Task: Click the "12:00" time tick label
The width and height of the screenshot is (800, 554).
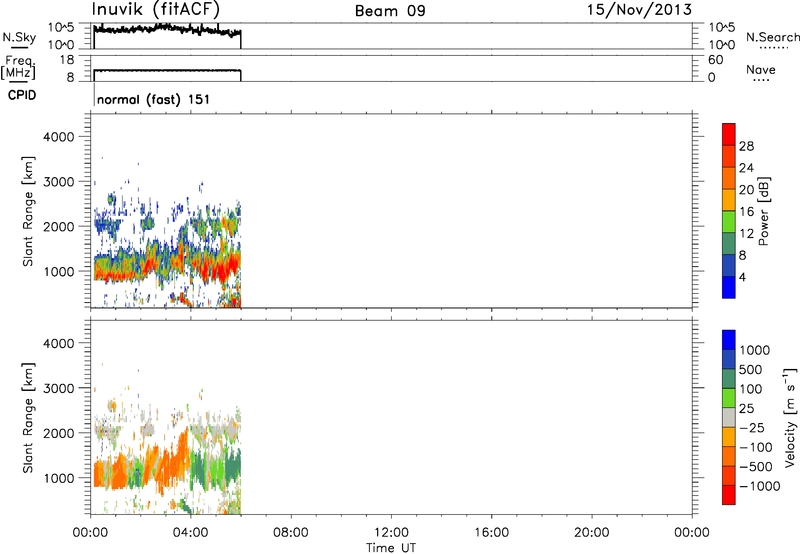Action: (391, 533)
